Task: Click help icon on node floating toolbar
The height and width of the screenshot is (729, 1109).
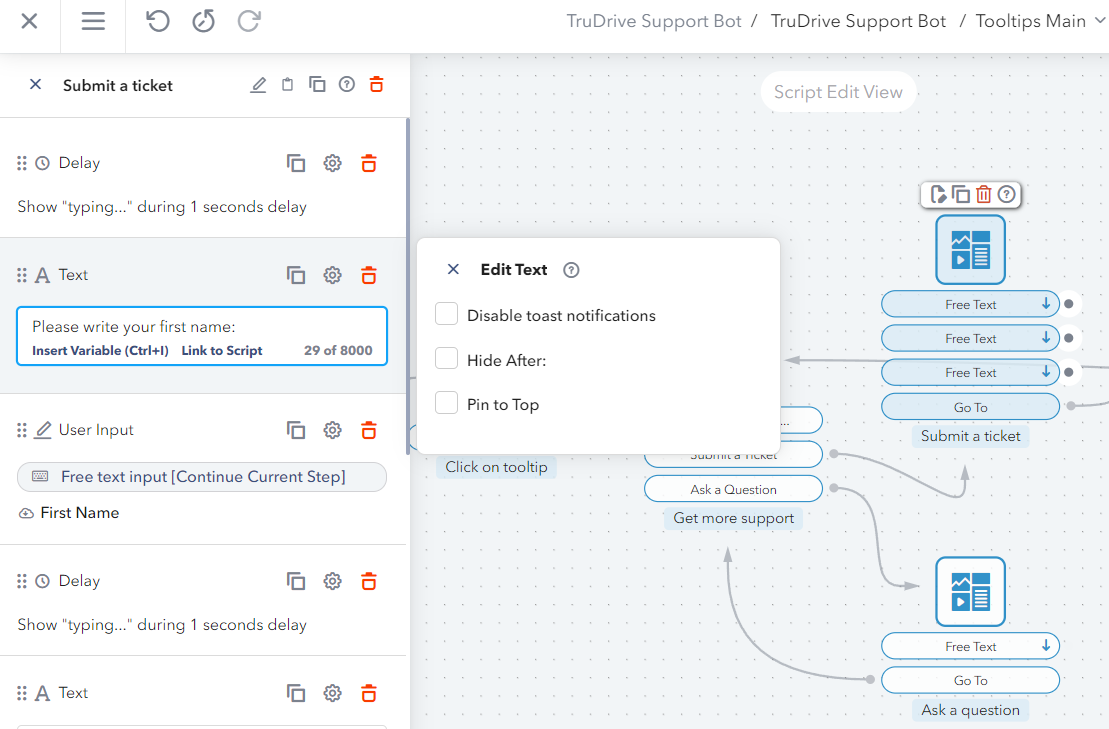Action: click(1006, 194)
